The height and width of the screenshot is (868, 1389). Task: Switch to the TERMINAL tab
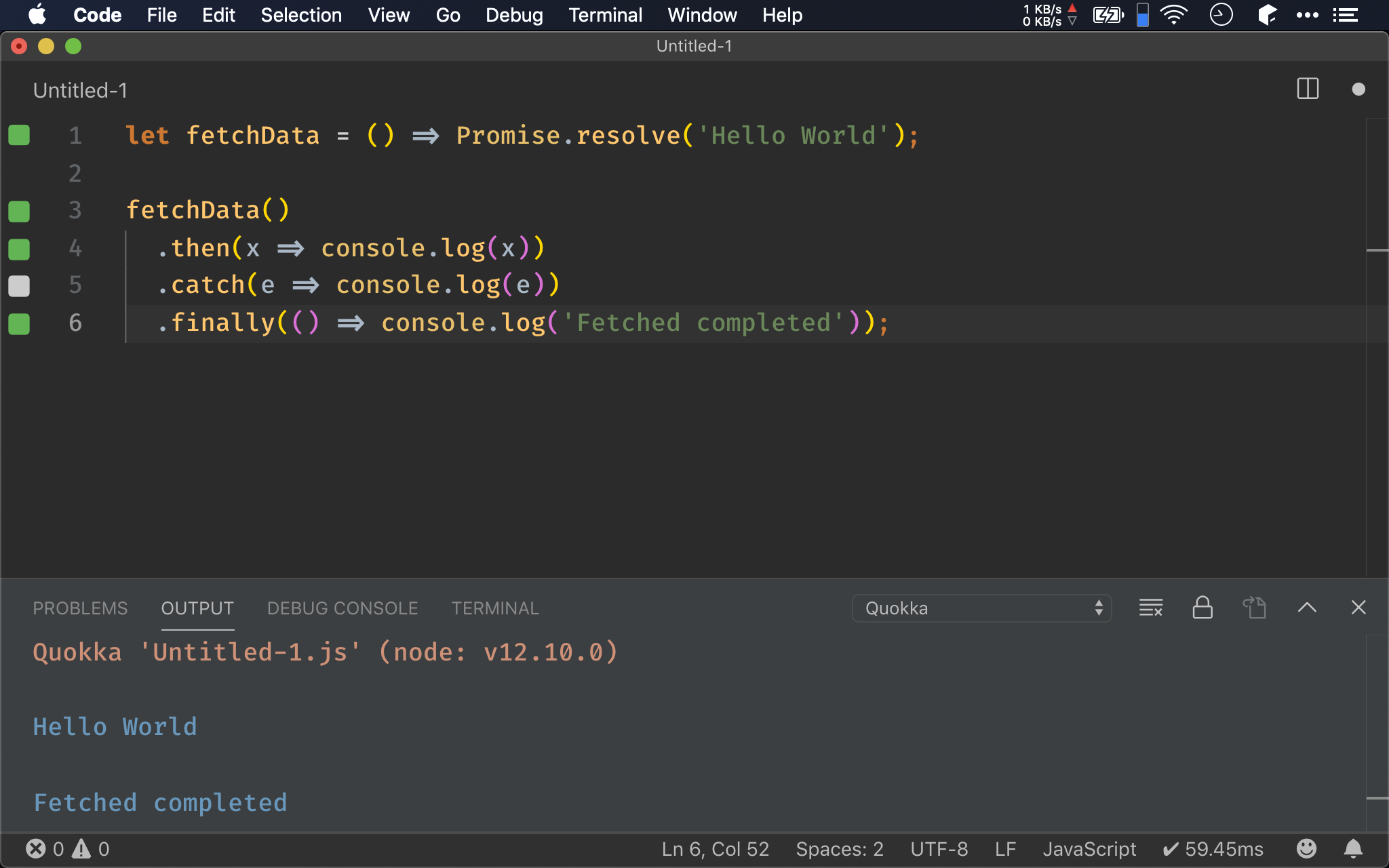pyautogui.click(x=495, y=608)
